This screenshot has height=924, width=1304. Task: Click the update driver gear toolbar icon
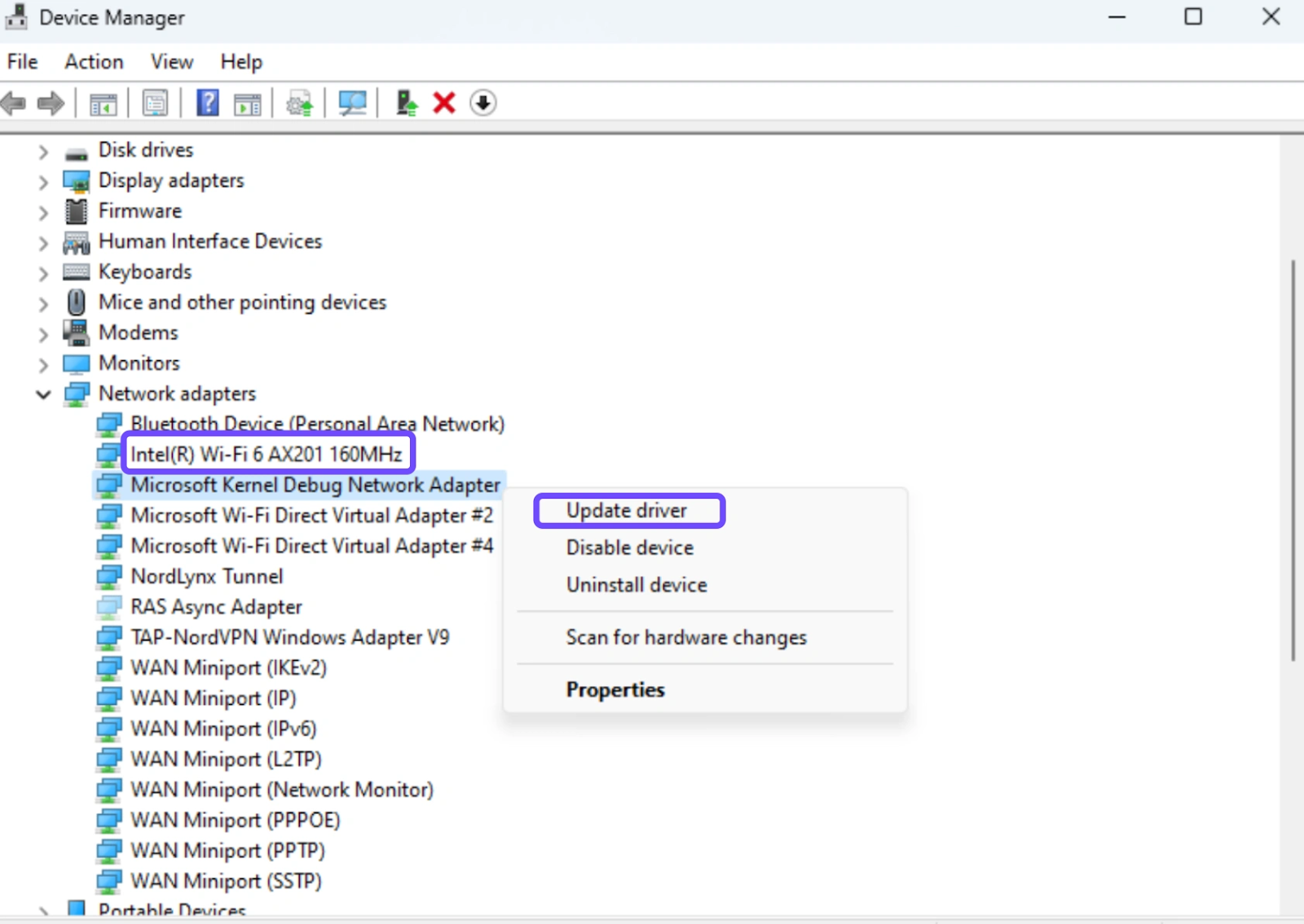click(x=299, y=103)
